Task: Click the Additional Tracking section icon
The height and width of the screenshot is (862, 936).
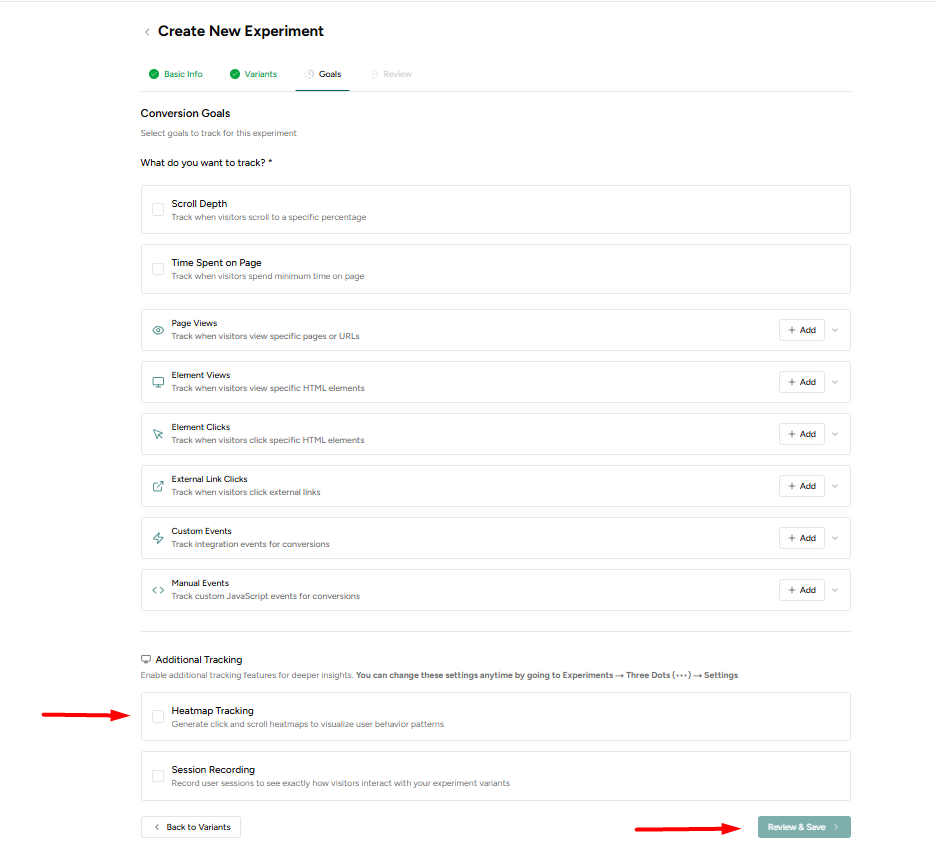Action: [146, 659]
